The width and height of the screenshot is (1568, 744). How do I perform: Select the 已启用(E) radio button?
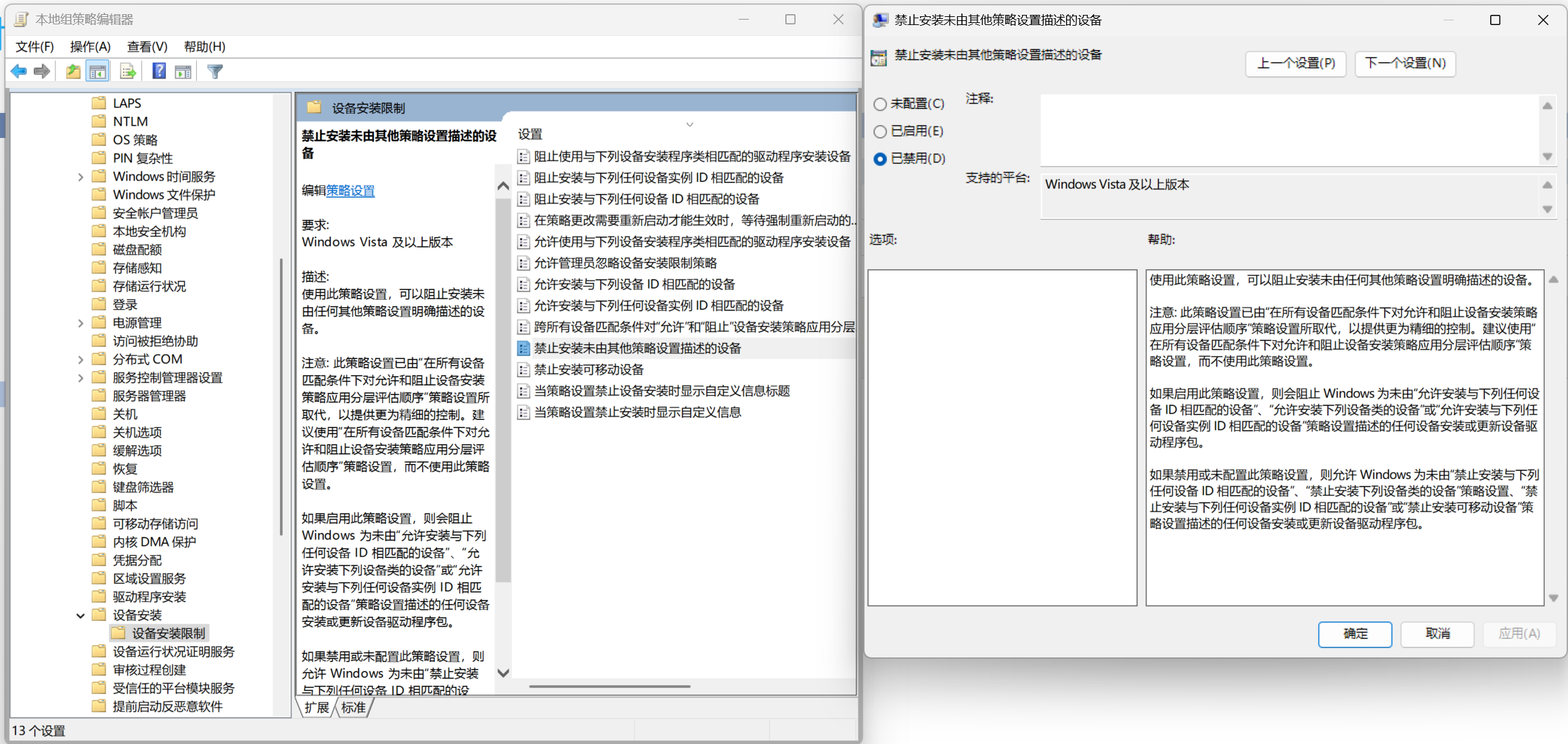(x=880, y=131)
